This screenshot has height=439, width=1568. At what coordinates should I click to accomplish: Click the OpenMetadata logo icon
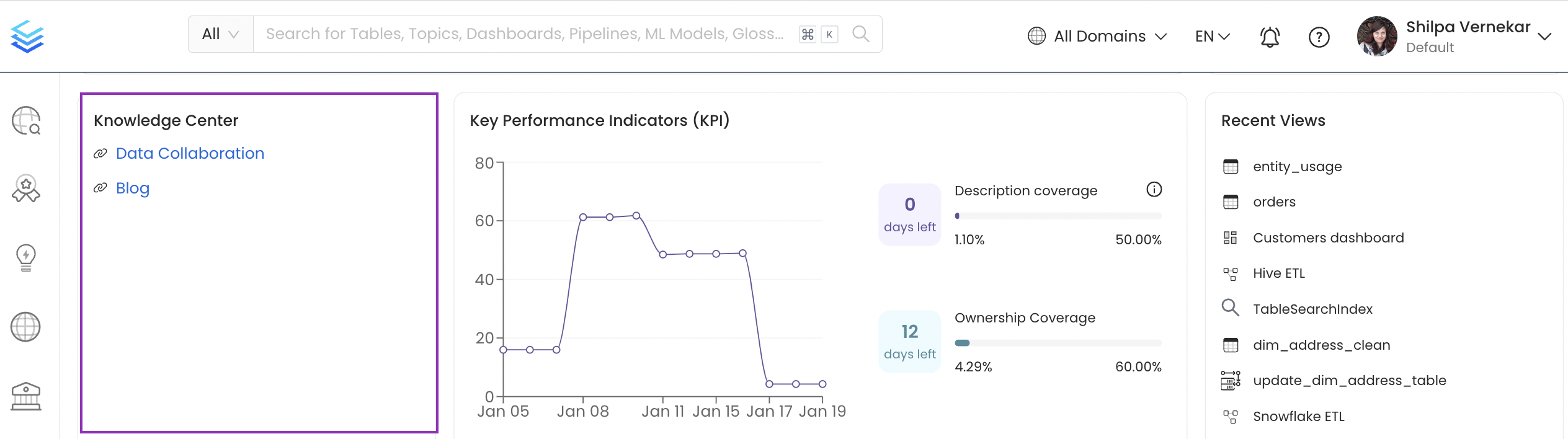pyautogui.click(x=27, y=36)
